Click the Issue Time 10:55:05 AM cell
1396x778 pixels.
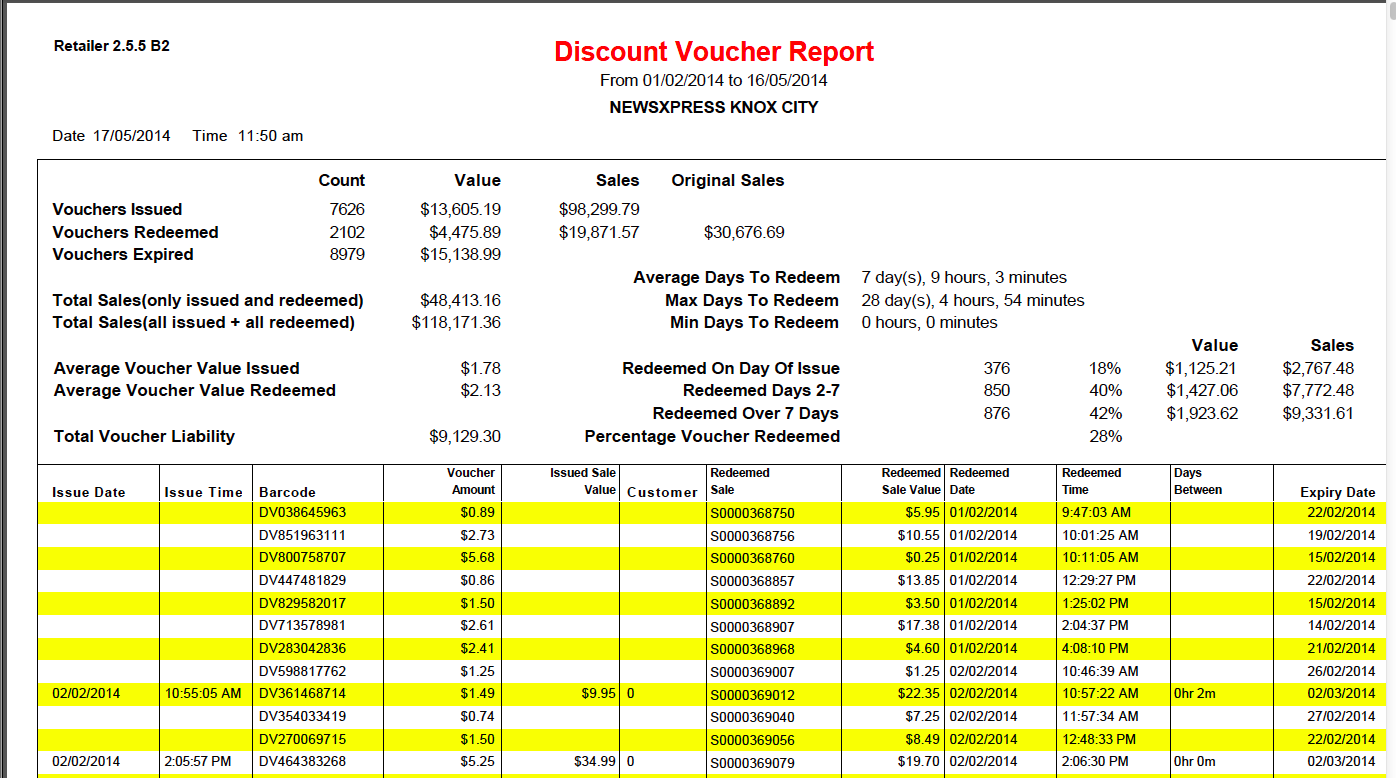pos(204,694)
